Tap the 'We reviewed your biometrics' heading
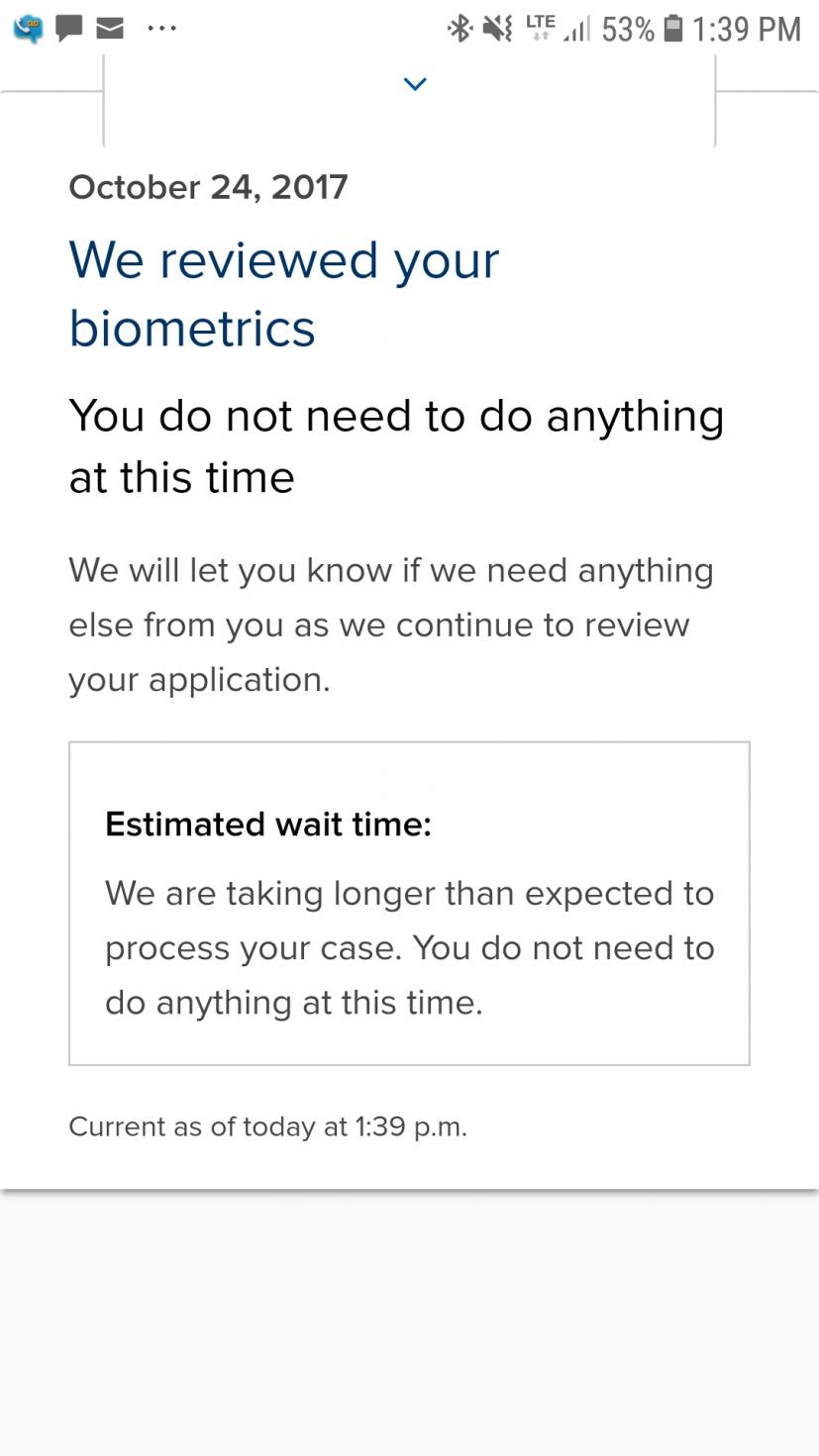Viewport: 819px width, 1456px height. click(x=283, y=294)
